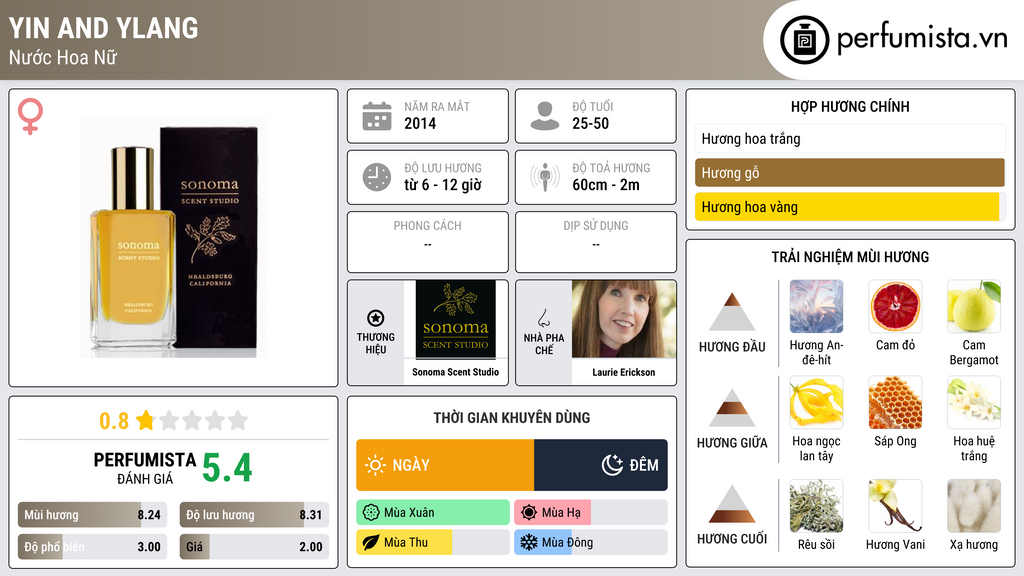The height and width of the screenshot is (576, 1024).
Task: Click the Yin and Ylang bottle product photo
Action: [x=173, y=238]
